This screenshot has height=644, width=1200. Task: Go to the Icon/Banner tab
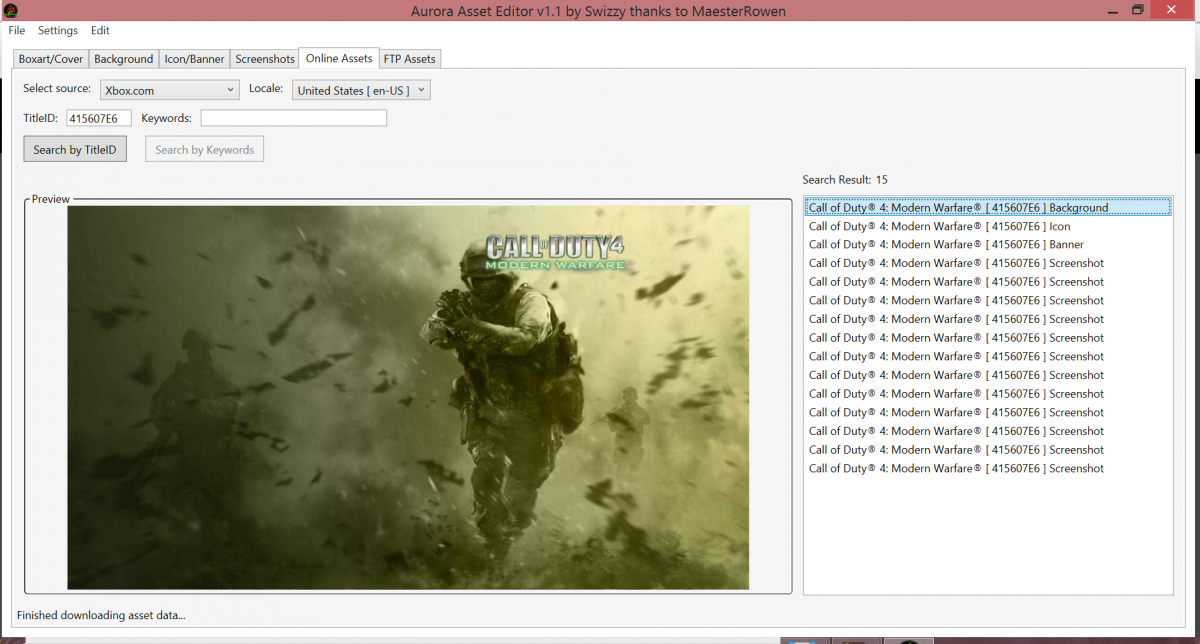click(x=194, y=59)
